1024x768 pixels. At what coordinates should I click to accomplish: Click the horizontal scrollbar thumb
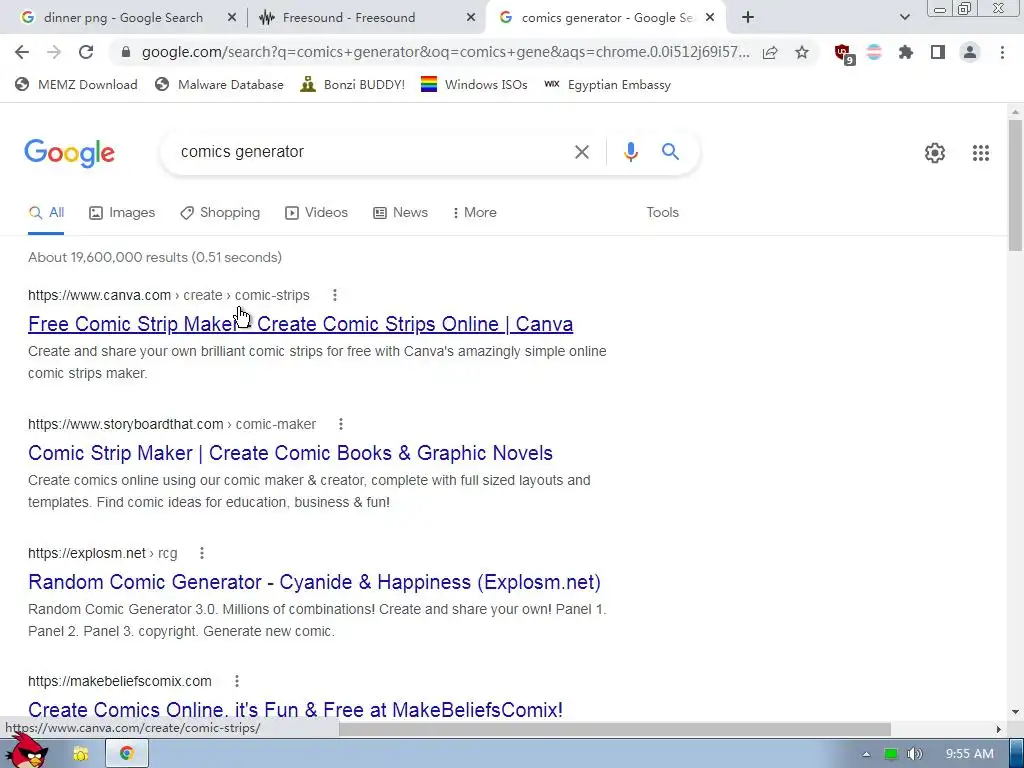[x=614, y=729]
